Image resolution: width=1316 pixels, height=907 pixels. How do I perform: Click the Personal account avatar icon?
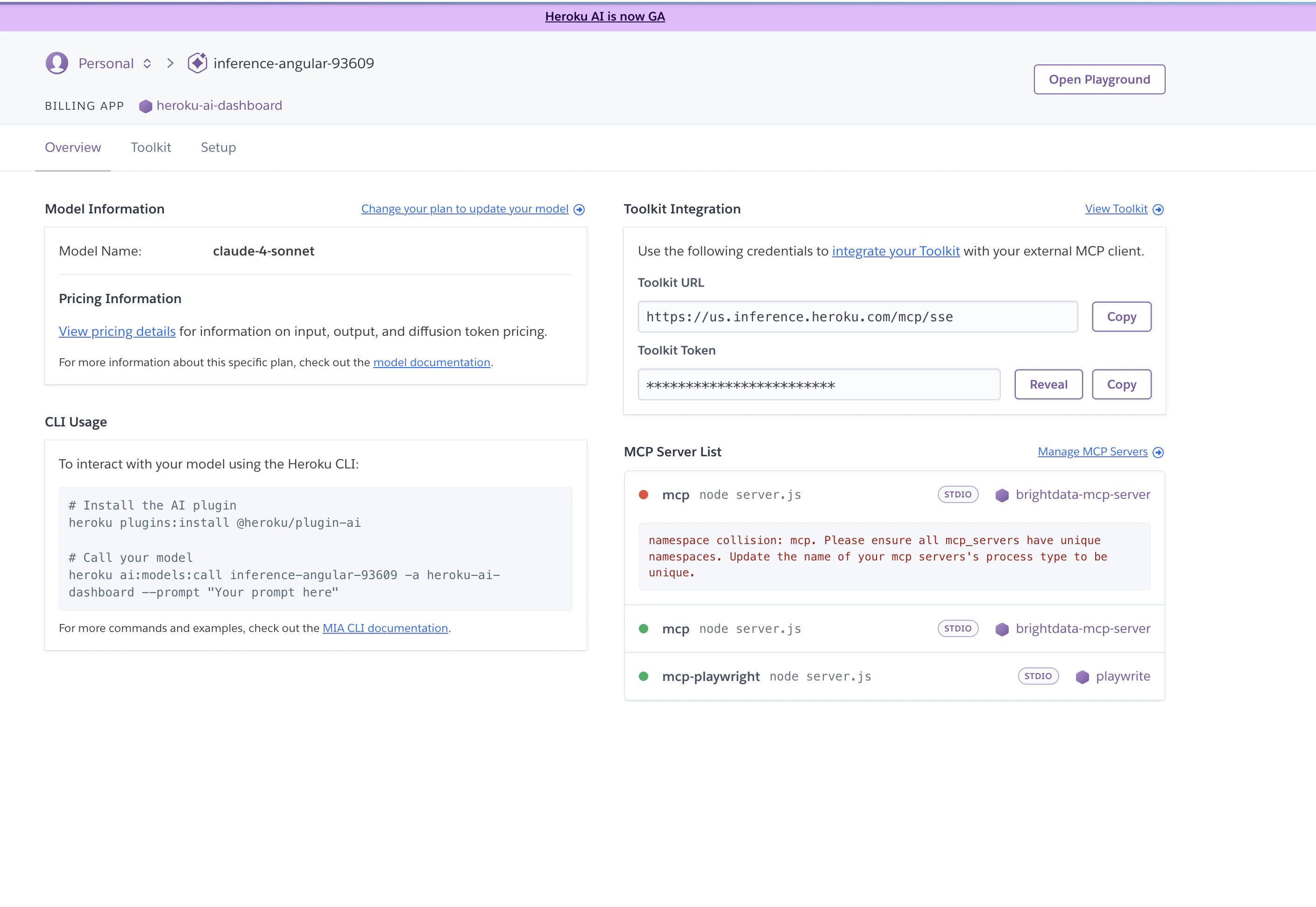pos(57,63)
